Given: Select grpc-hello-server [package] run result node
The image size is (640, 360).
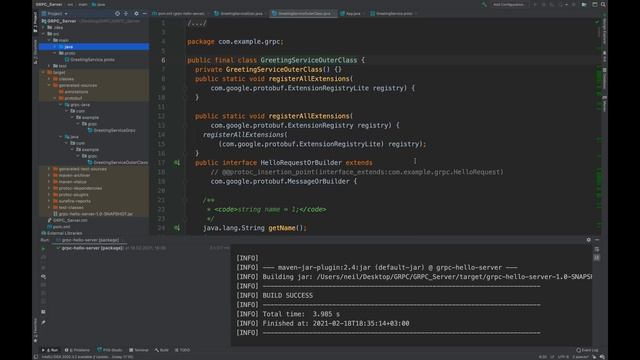Looking at the screenshot, I should click(x=92, y=248).
